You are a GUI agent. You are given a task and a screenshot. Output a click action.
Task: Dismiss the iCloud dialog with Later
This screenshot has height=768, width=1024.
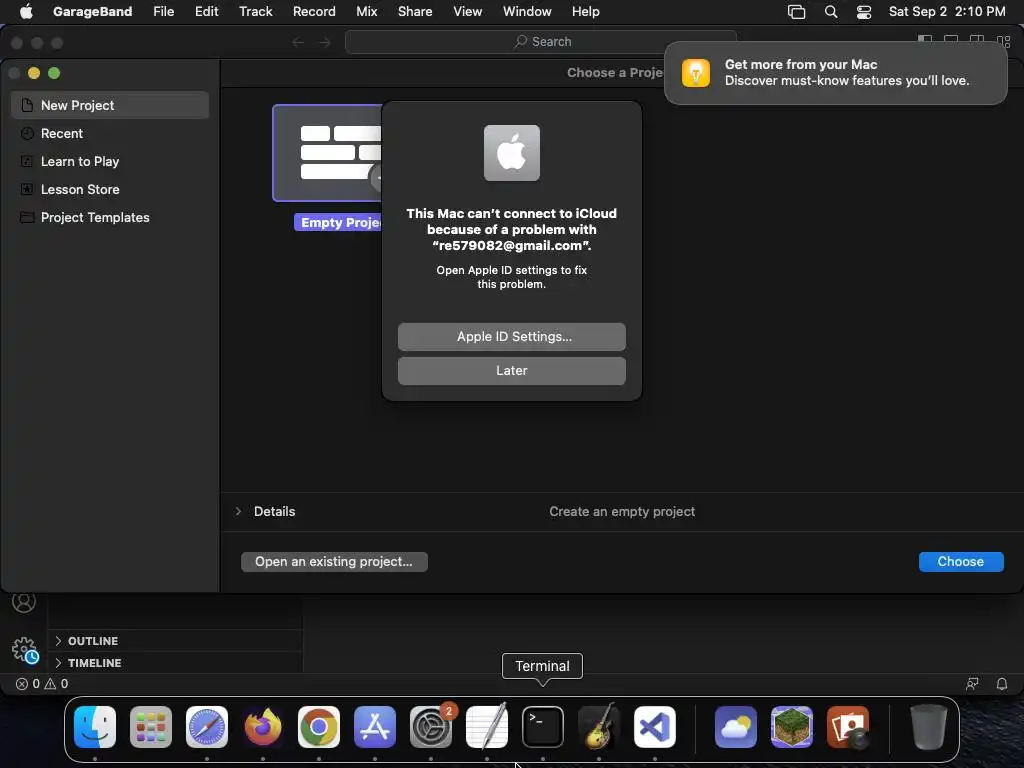[511, 370]
